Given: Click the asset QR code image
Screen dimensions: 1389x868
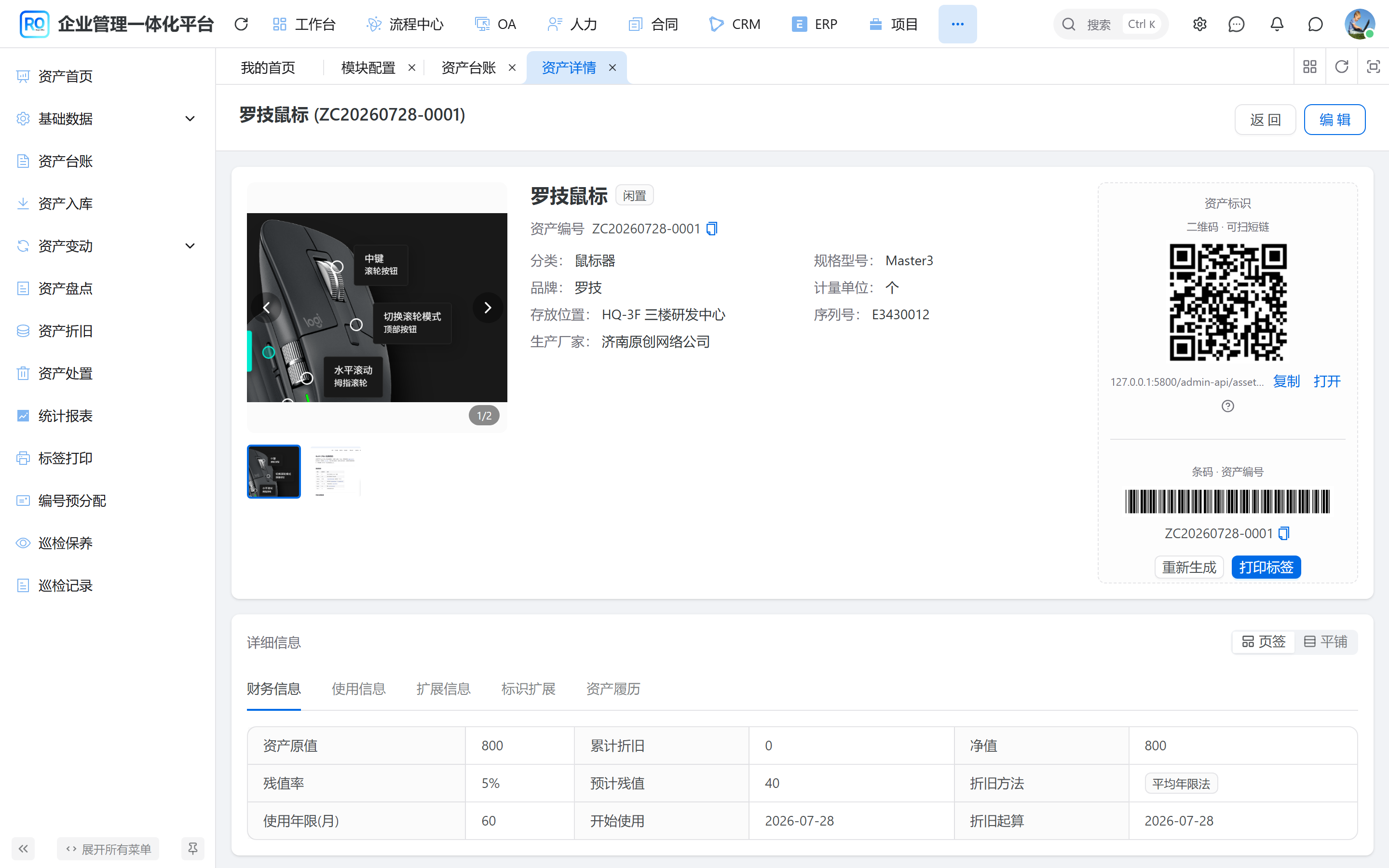Looking at the screenshot, I should 1228,302.
